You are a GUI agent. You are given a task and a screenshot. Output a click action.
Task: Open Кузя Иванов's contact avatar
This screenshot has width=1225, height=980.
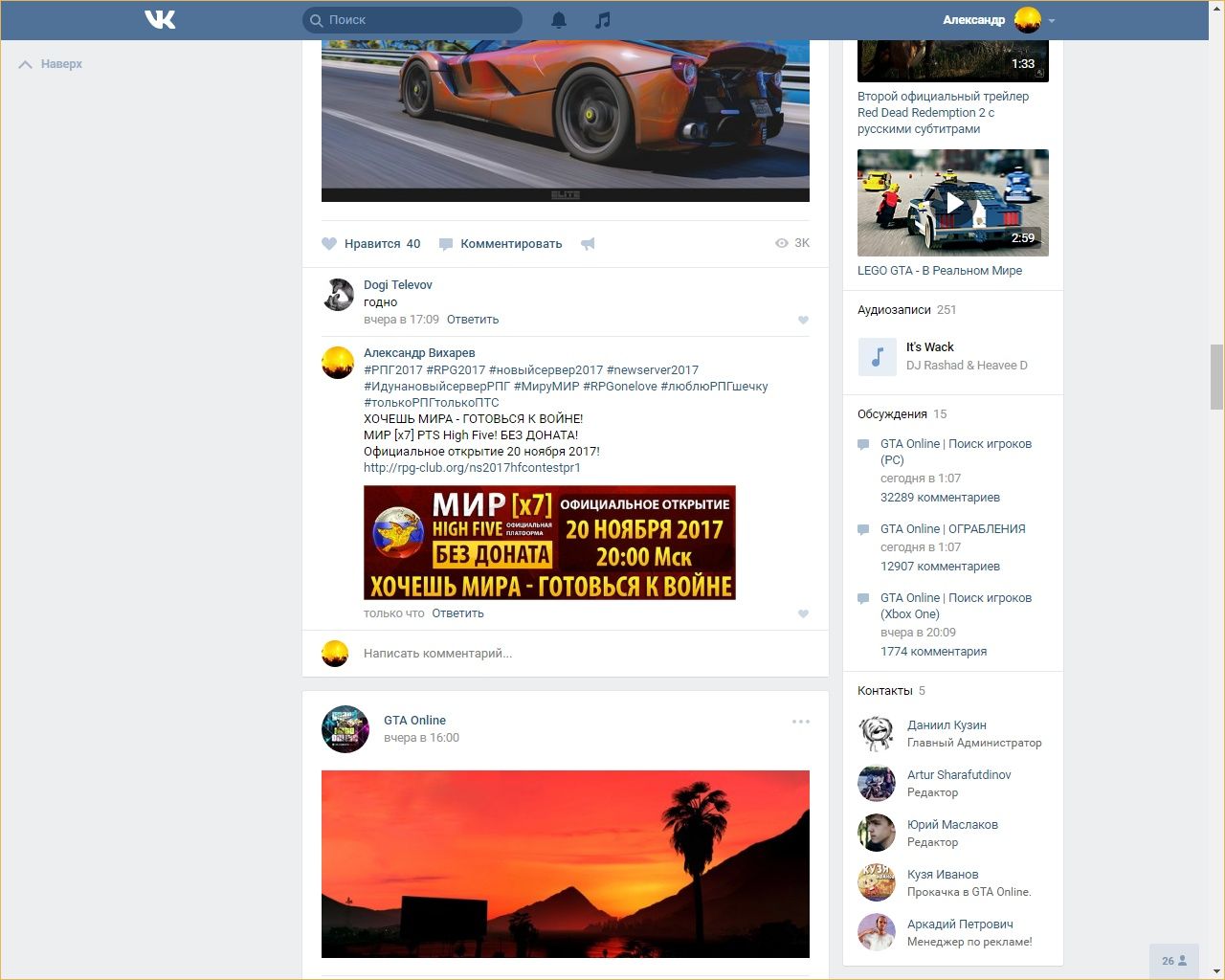[877, 883]
